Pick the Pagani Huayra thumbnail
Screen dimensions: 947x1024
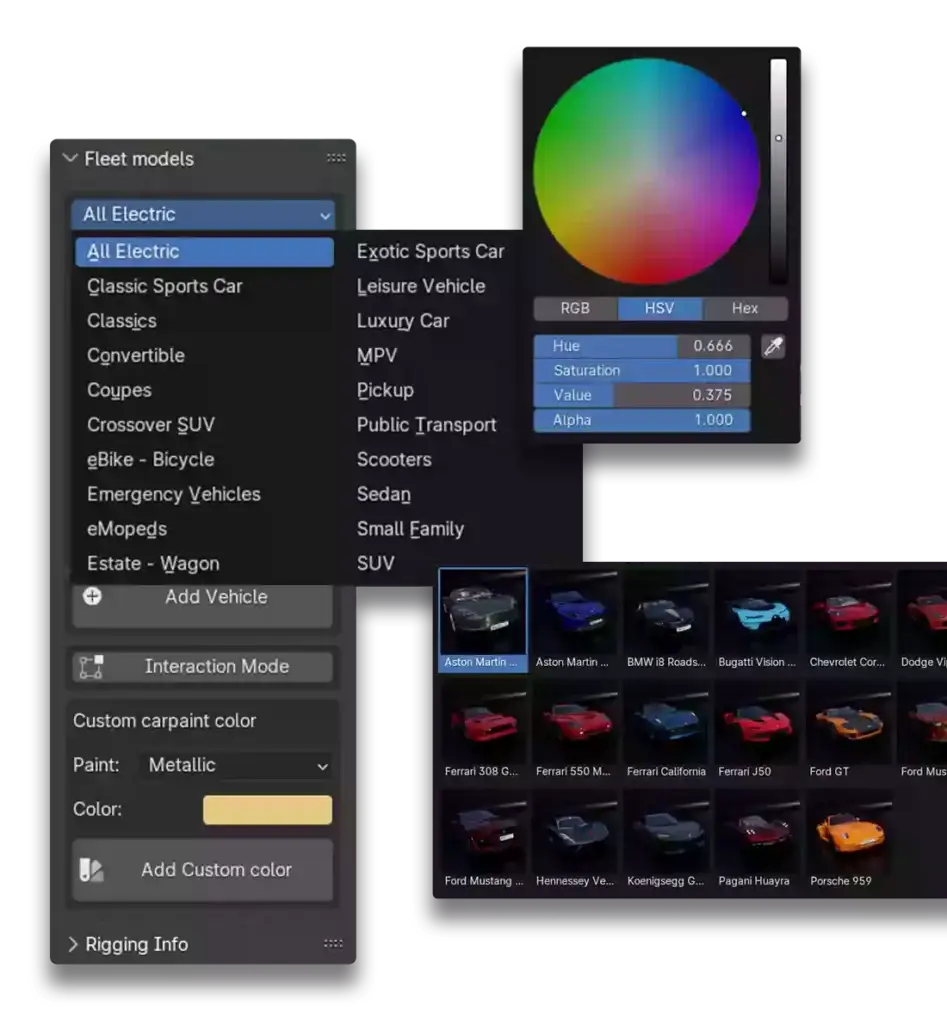tap(757, 840)
